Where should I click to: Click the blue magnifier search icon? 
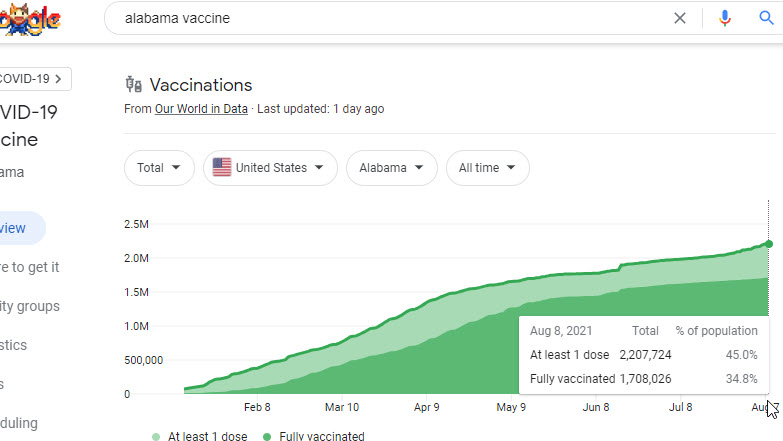pos(767,18)
